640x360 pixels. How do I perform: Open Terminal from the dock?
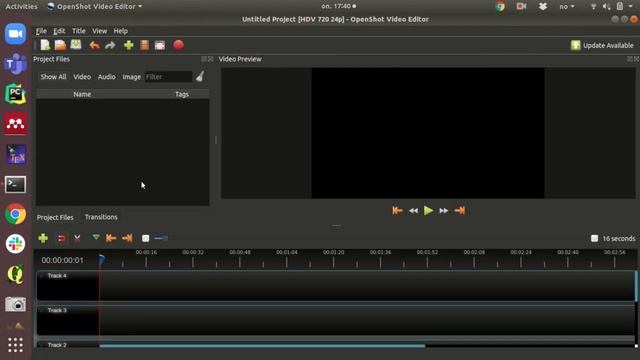(16, 184)
